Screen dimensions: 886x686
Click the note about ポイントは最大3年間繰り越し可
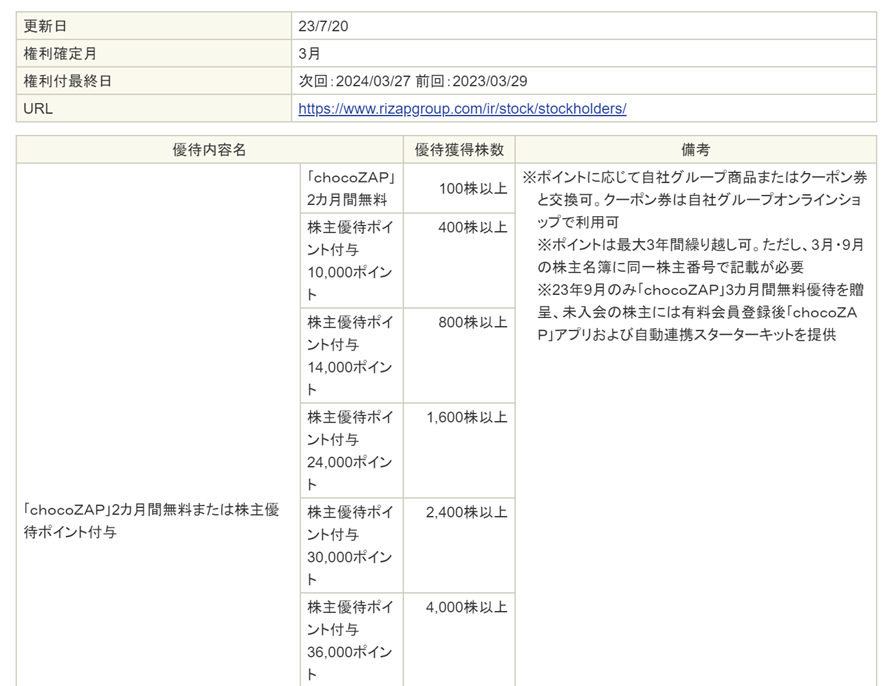tap(701, 255)
